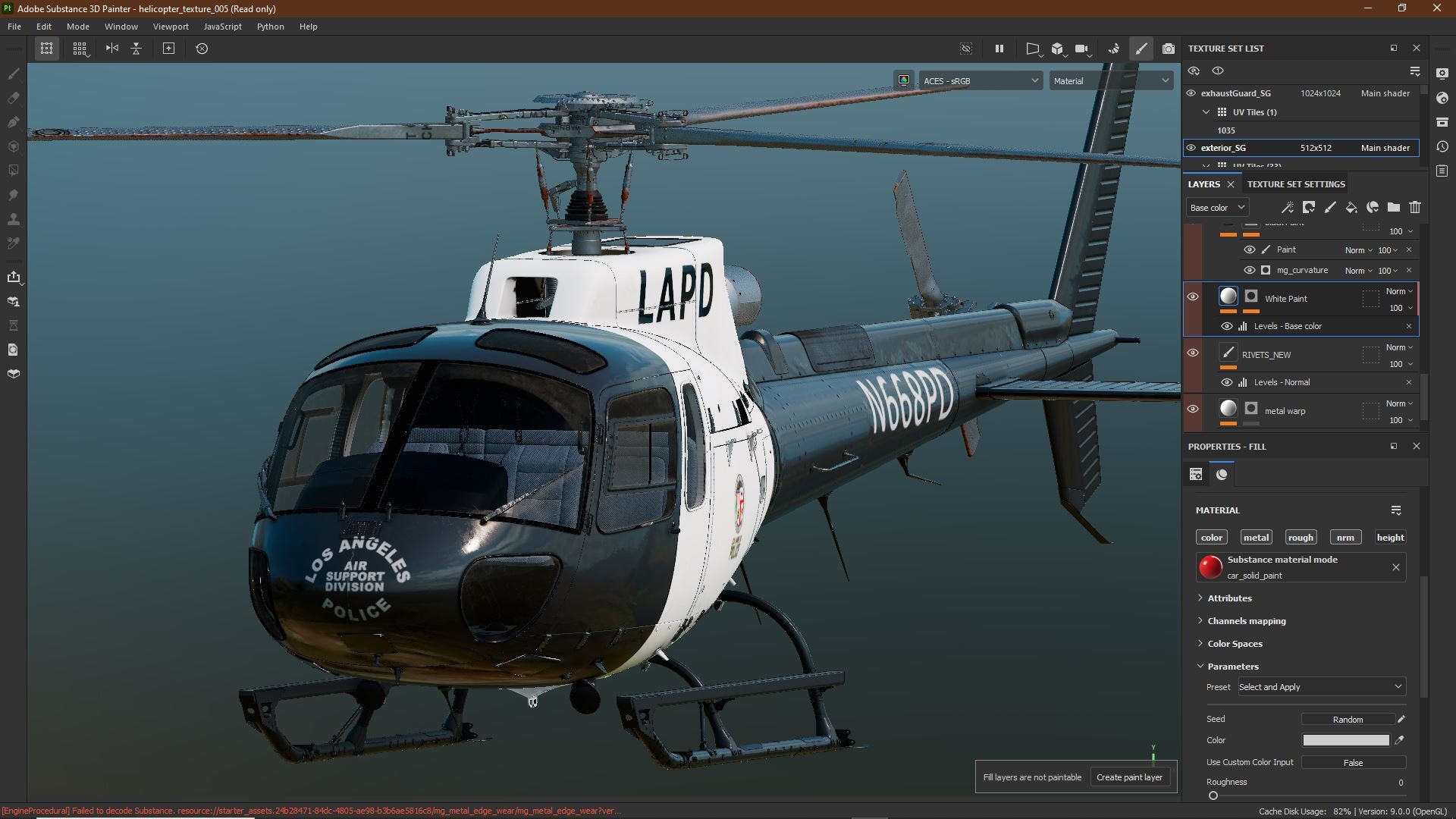1456x819 pixels.
Task: Pause the viewport engine
Action: point(999,48)
